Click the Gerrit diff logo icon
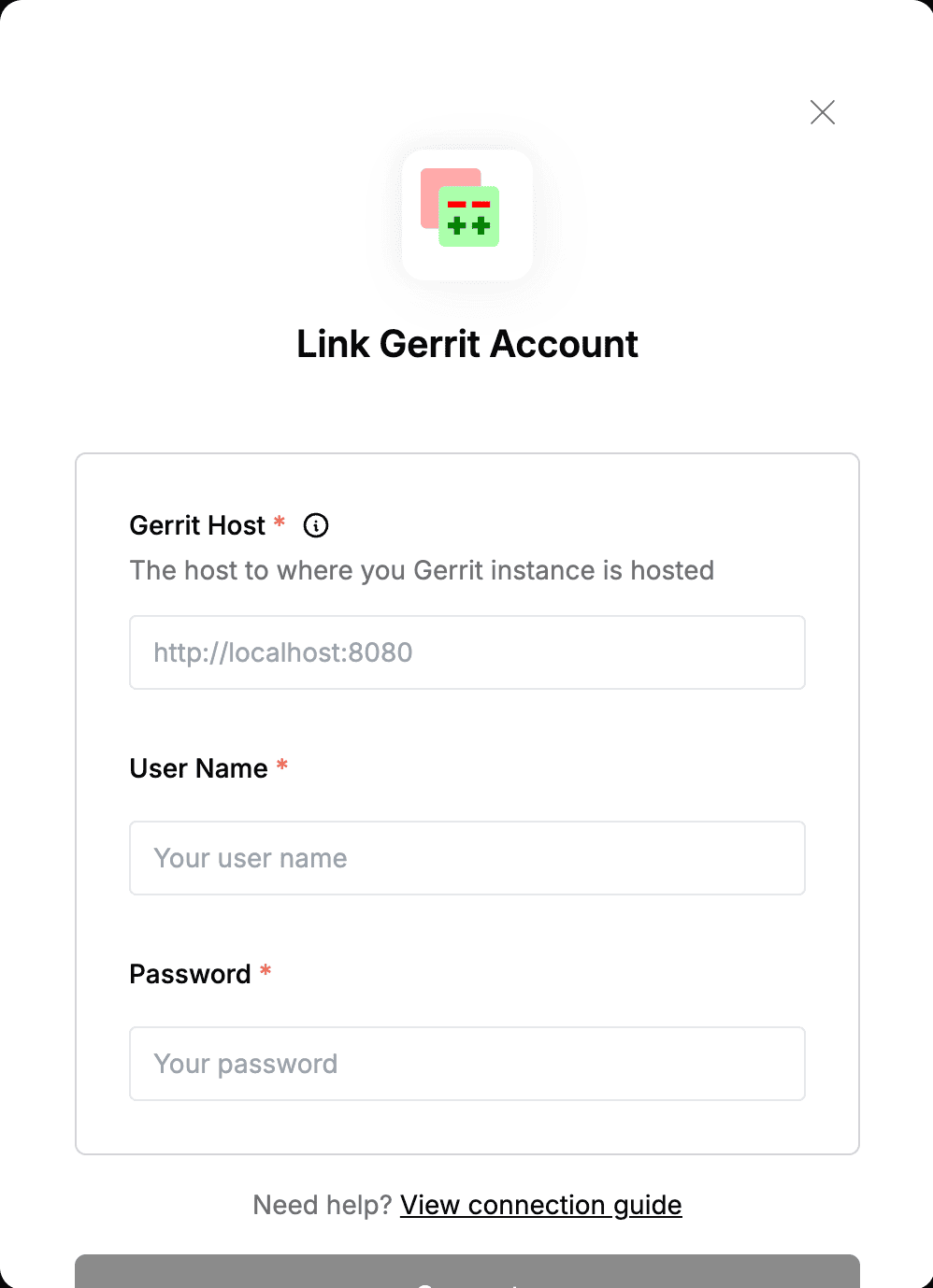Viewport: 933px width, 1288px height. (460, 208)
